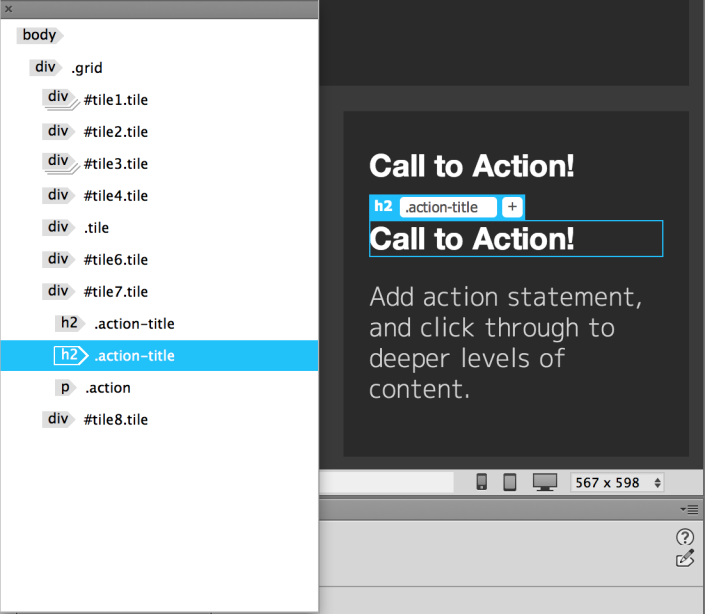Switch to desktop size preview

[545, 482]
